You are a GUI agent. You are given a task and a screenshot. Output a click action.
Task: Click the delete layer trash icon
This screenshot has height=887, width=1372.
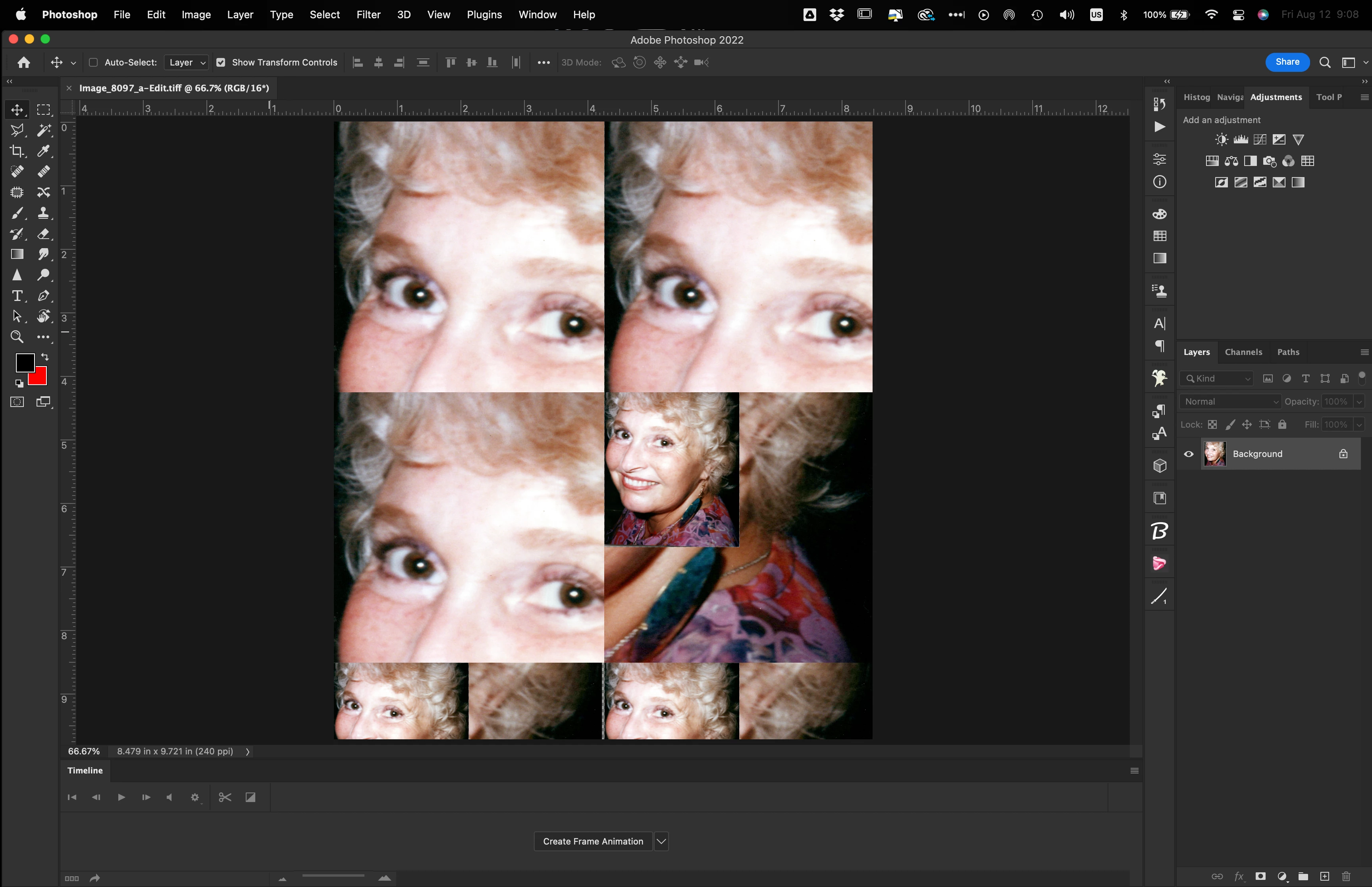(x=1346, y=876)
